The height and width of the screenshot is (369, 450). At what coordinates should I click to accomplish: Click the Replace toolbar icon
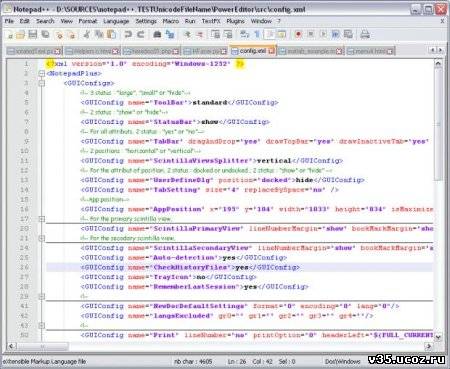[x=170, y=34]
